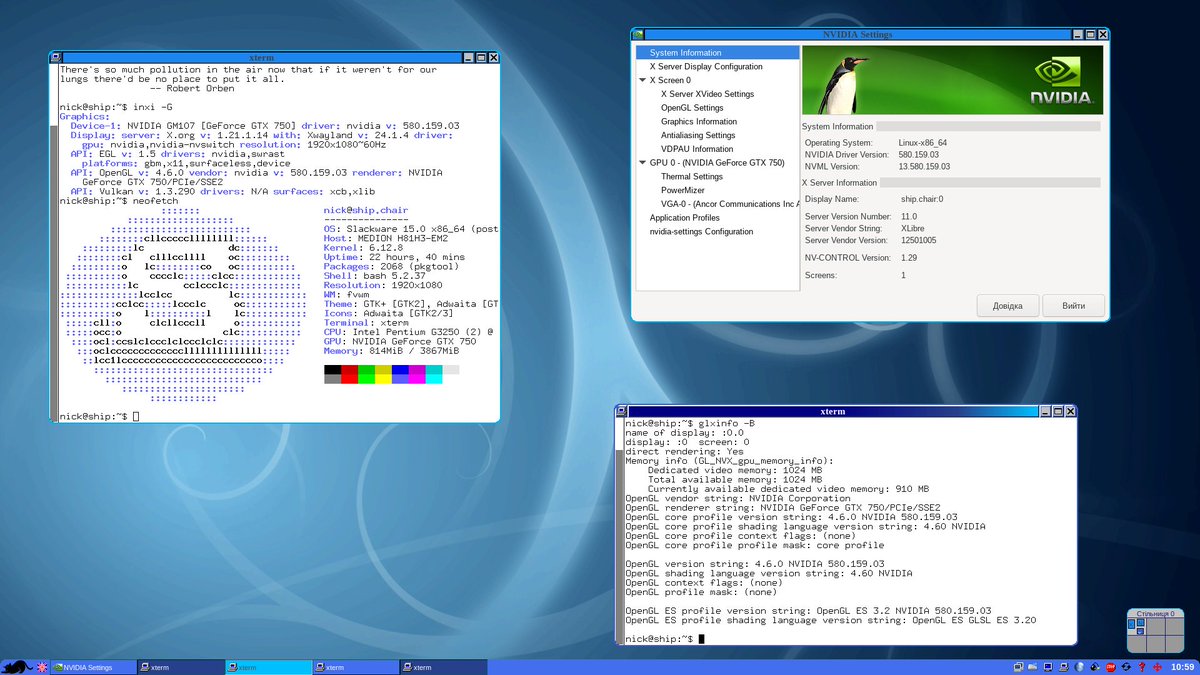Click the Довідка help button
Screen dimensions: 1200x675
point(1007,306)
